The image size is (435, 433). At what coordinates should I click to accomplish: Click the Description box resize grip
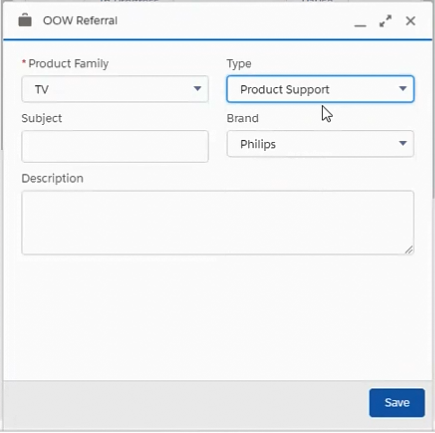[x=409, y=250]
